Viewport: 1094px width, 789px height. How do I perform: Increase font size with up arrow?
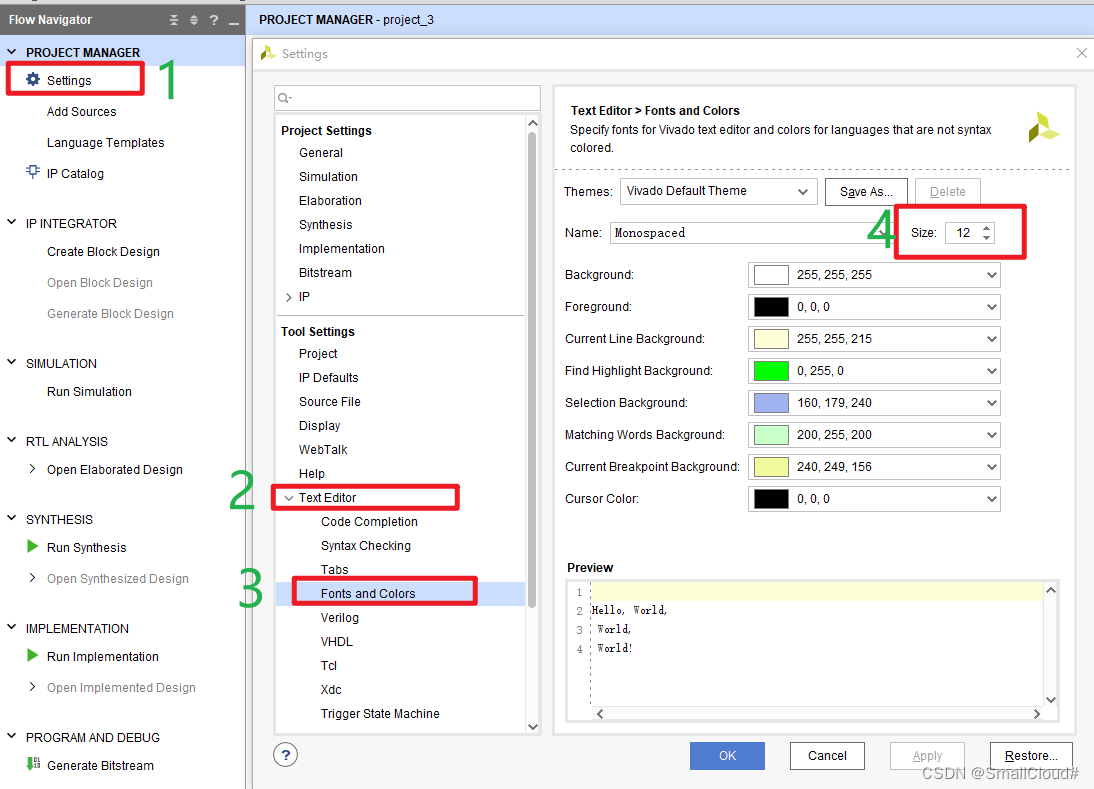coord(987,228)
